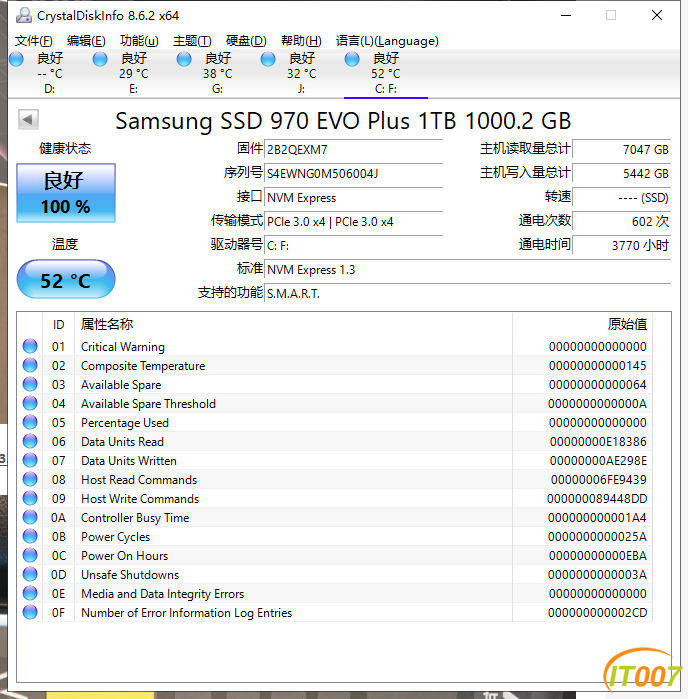The height and width of the screenshot is (699, 688).
Task: Click features field S.M.A.R.T.
Action: coord(467,294)
